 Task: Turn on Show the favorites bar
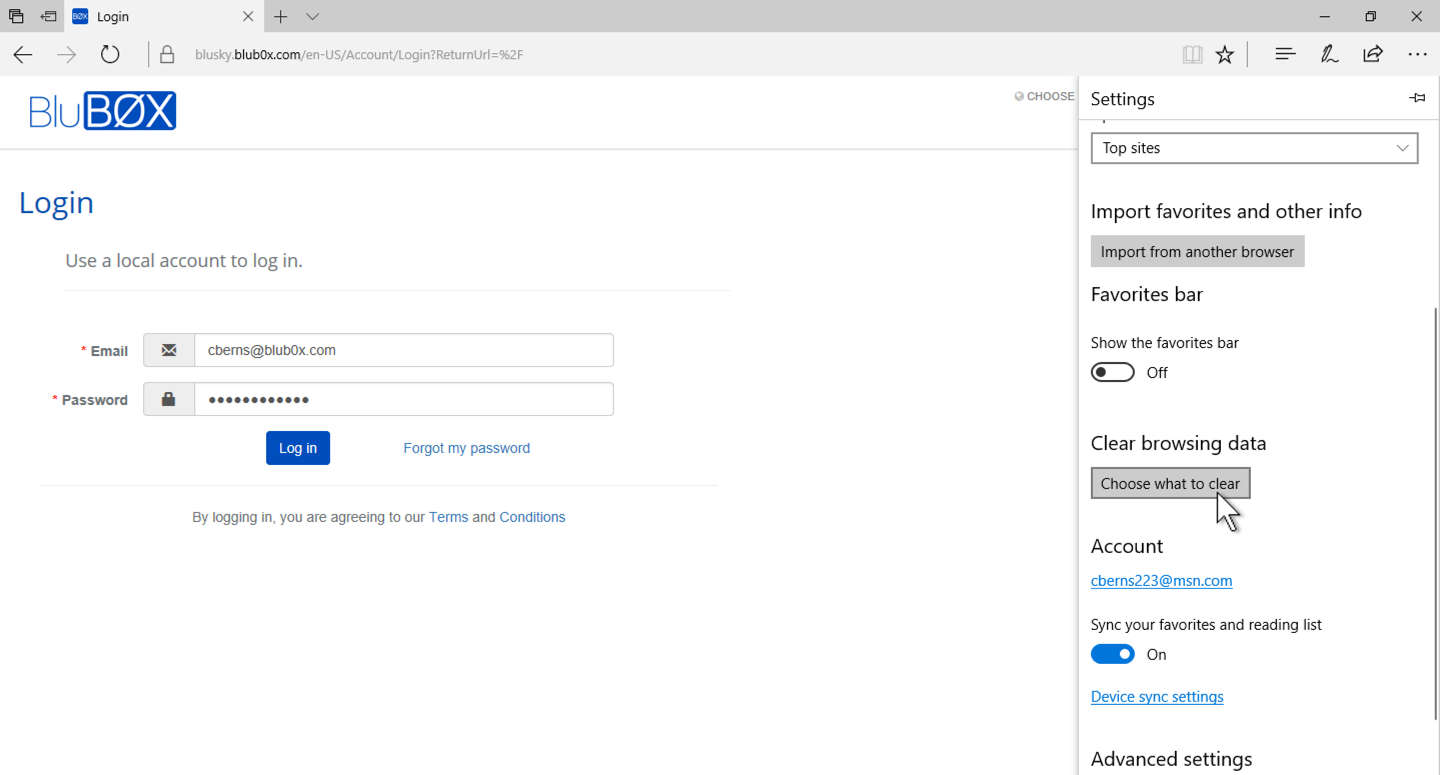(x=1112, y=373)
